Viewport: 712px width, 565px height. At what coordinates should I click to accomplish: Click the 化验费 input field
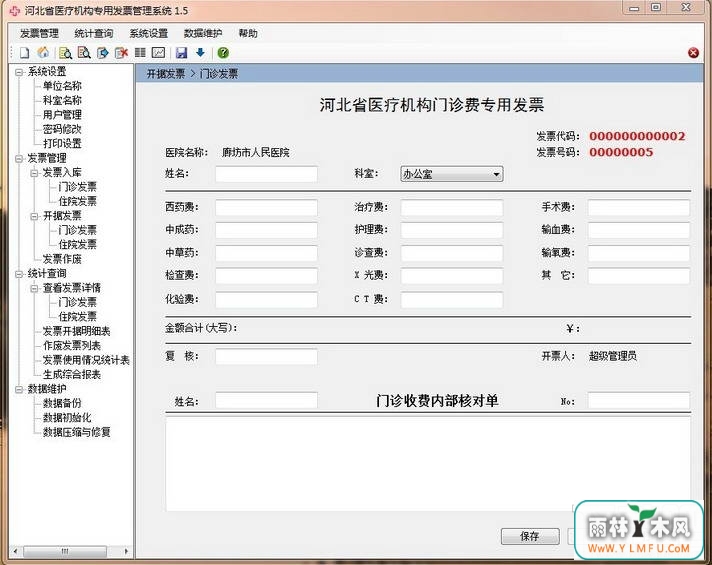point(267,299)
